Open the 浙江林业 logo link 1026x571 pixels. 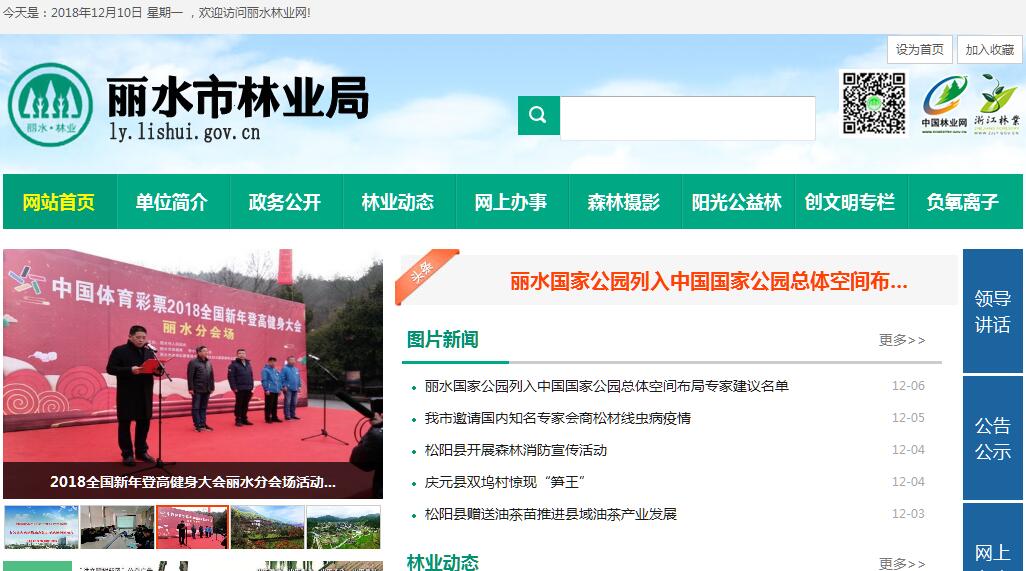click(997, 103)
